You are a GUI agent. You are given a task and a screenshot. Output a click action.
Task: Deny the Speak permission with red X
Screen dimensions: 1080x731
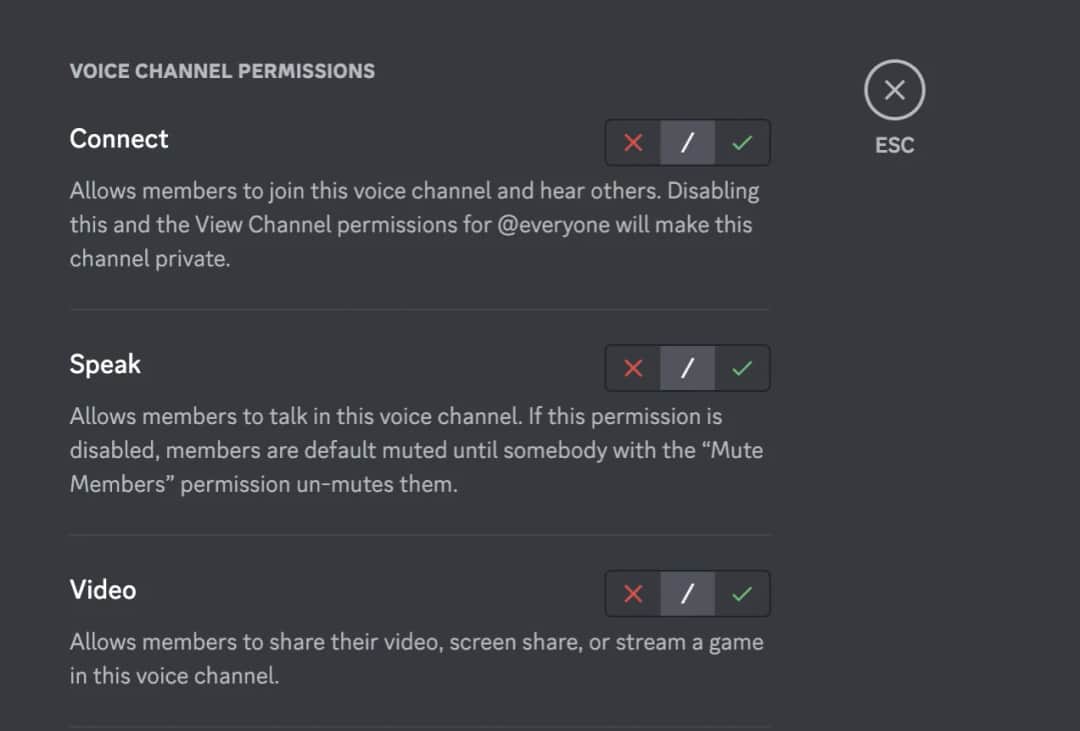click(632, 368)
